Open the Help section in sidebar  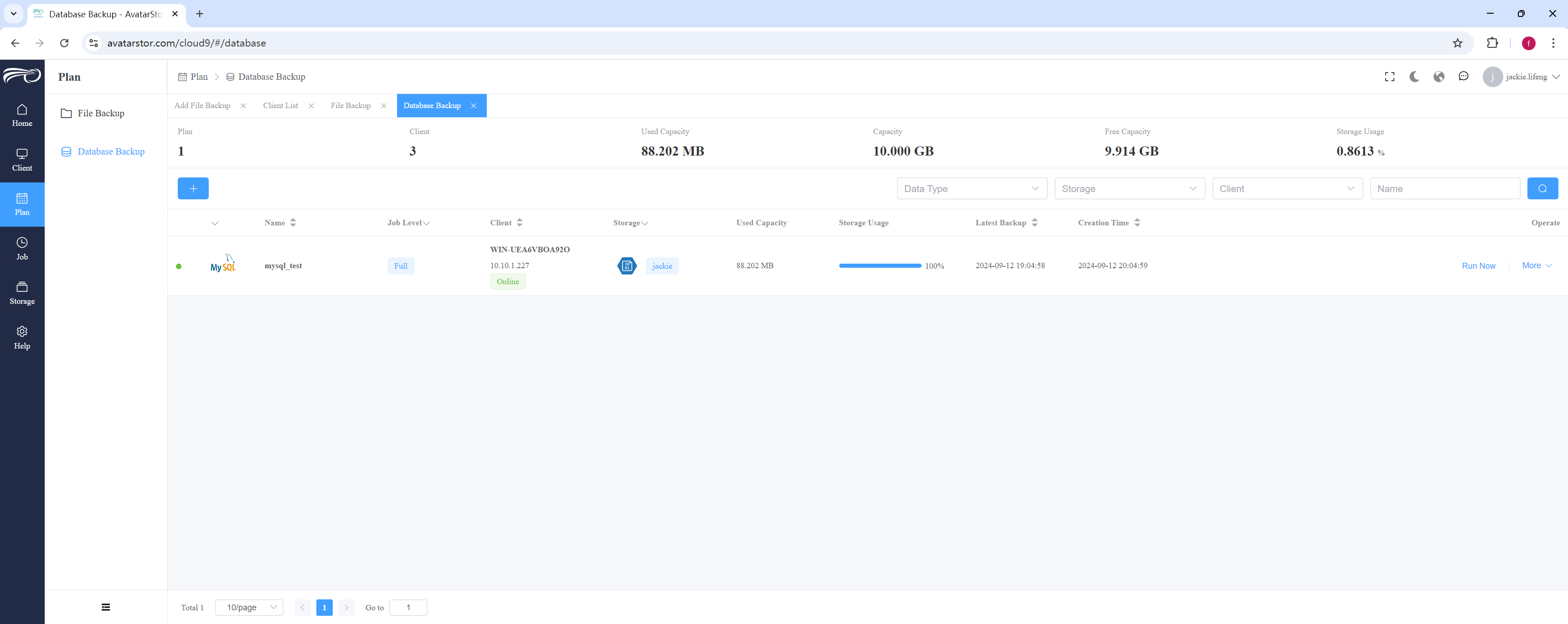22,338
